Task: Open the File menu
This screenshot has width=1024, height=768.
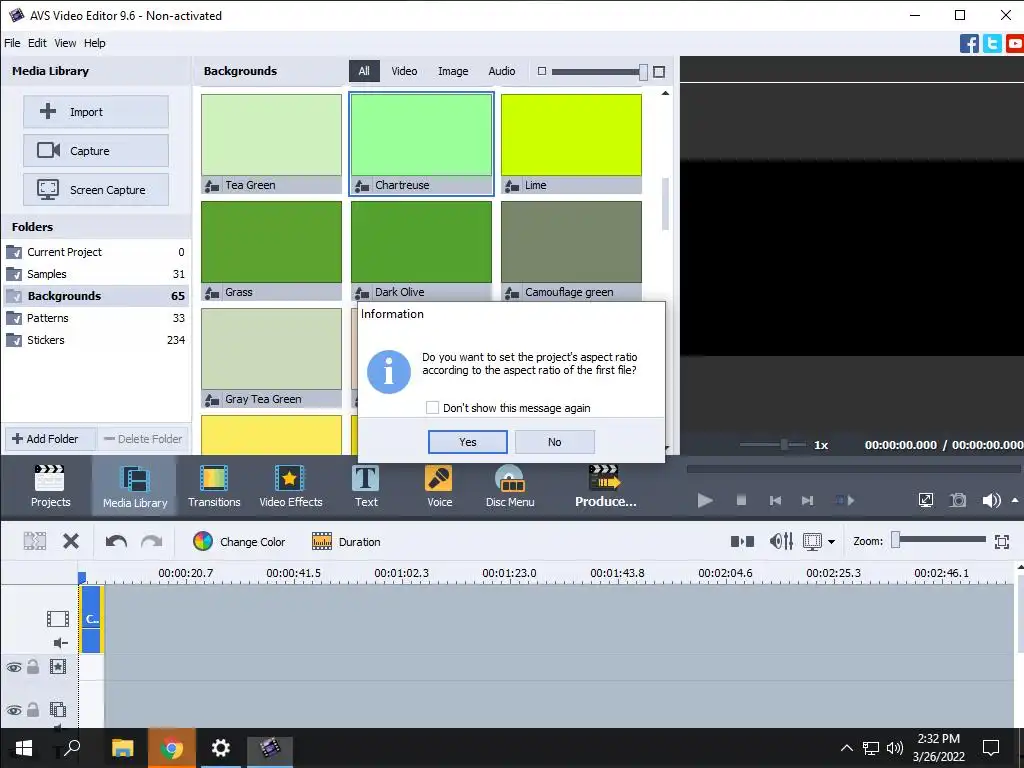Action: pyautogui.click(x=12, y=43)
